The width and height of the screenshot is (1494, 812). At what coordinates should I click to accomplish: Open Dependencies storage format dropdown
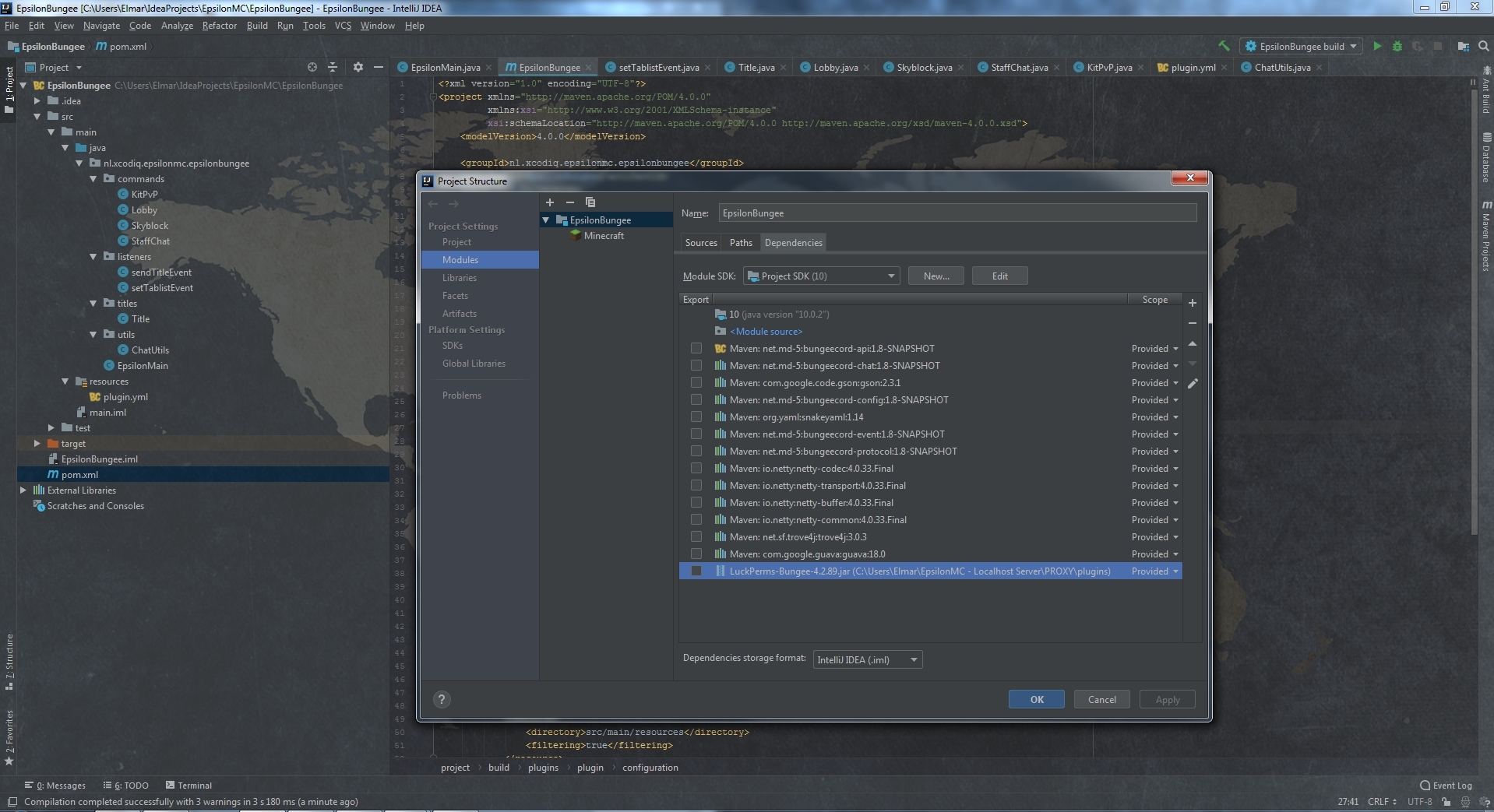[x=868, y=659]
